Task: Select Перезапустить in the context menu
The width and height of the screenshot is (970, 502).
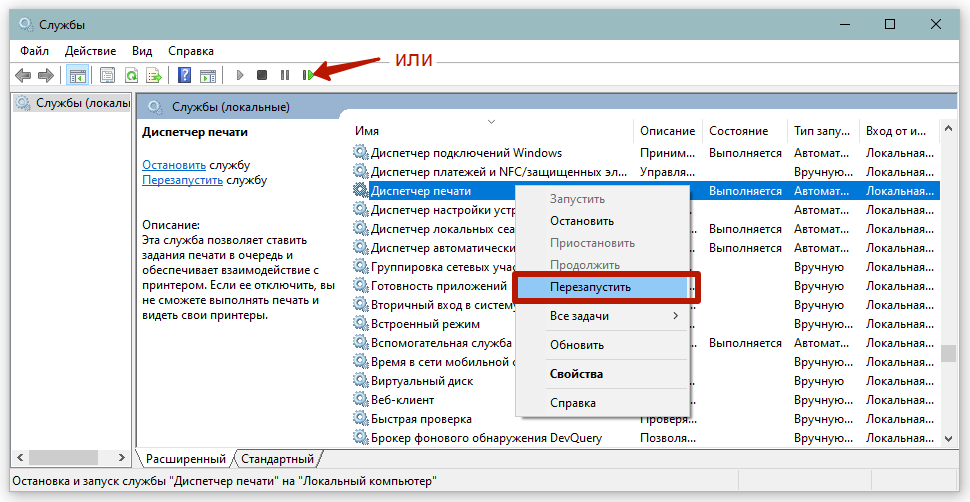Action: click(590, 286)
